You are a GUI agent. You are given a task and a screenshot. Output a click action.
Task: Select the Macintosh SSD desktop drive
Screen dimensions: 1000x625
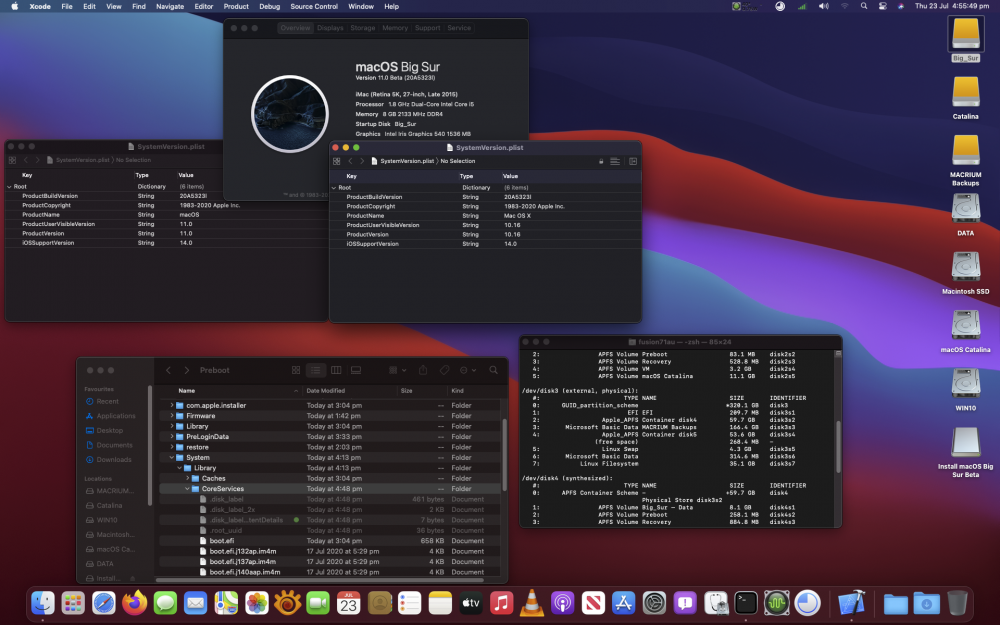coord(966,267)
